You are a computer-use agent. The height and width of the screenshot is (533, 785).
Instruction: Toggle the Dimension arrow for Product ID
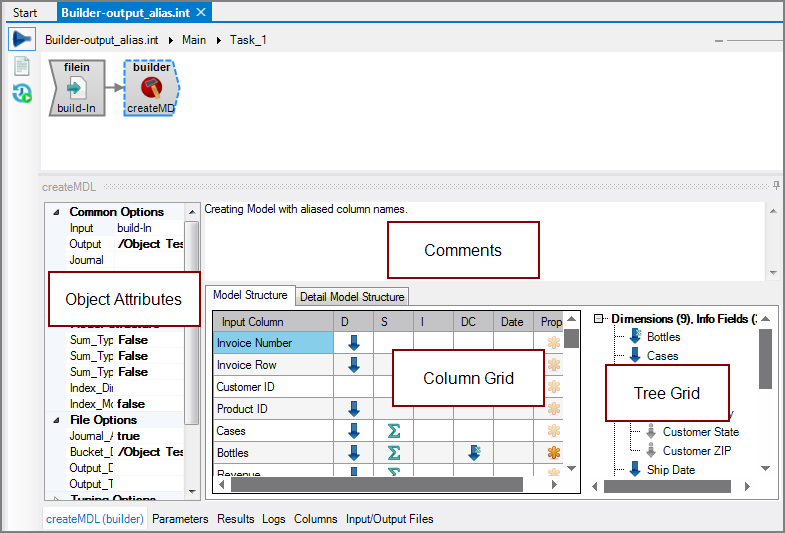point(353,409)
